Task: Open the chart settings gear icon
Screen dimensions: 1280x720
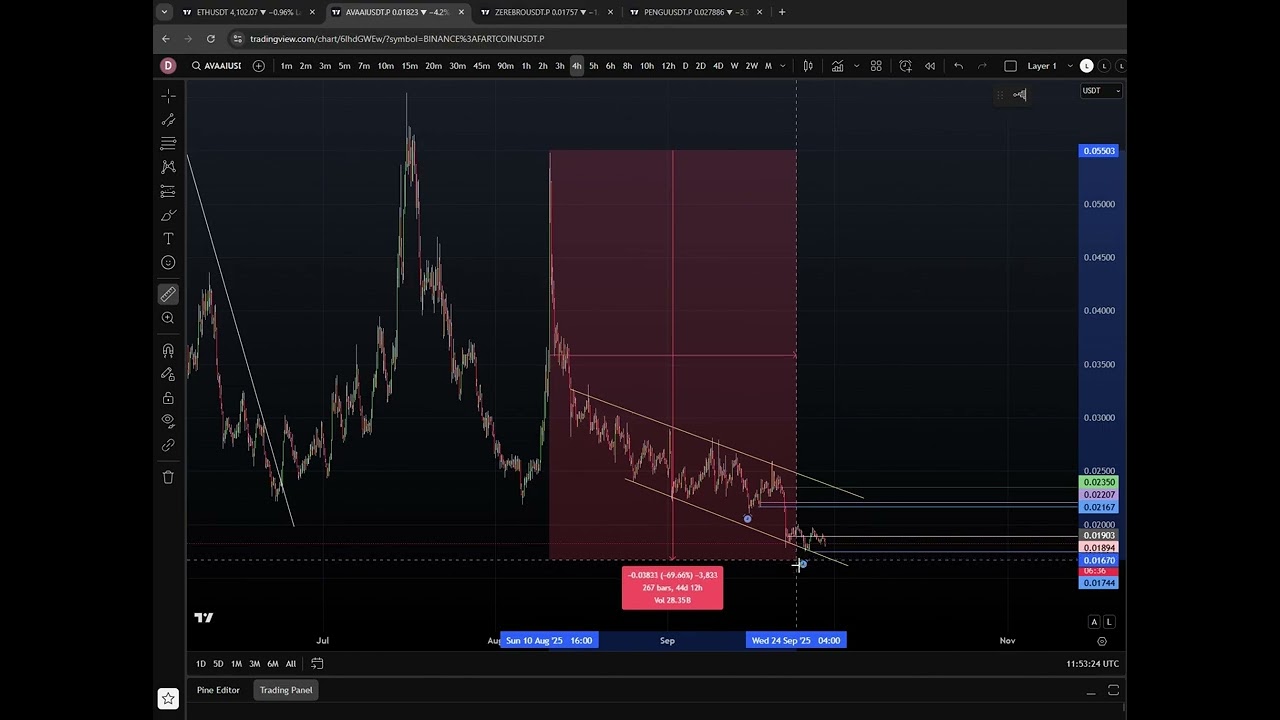Action: (1102, 641)
